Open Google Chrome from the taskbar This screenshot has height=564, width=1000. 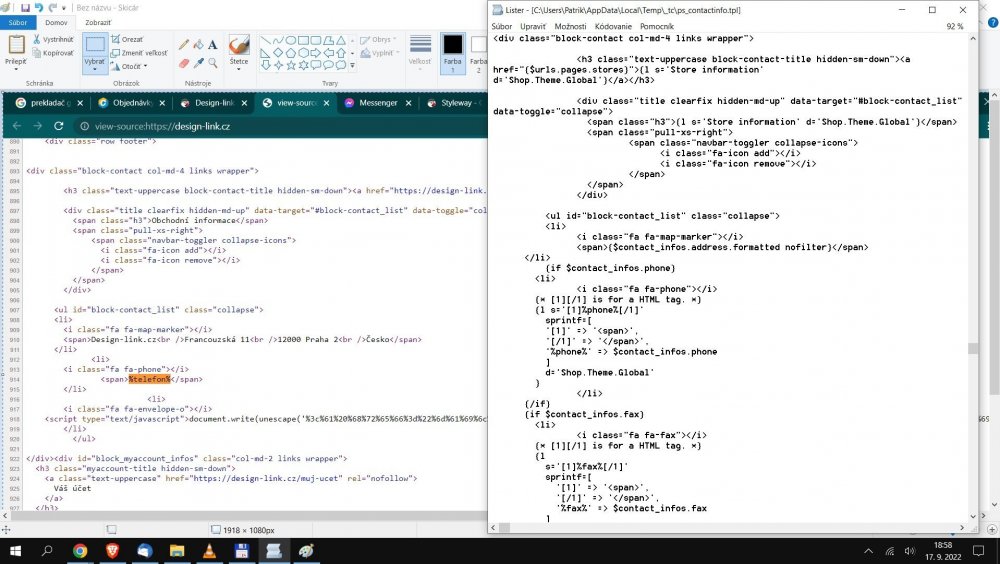click(80, 551)
